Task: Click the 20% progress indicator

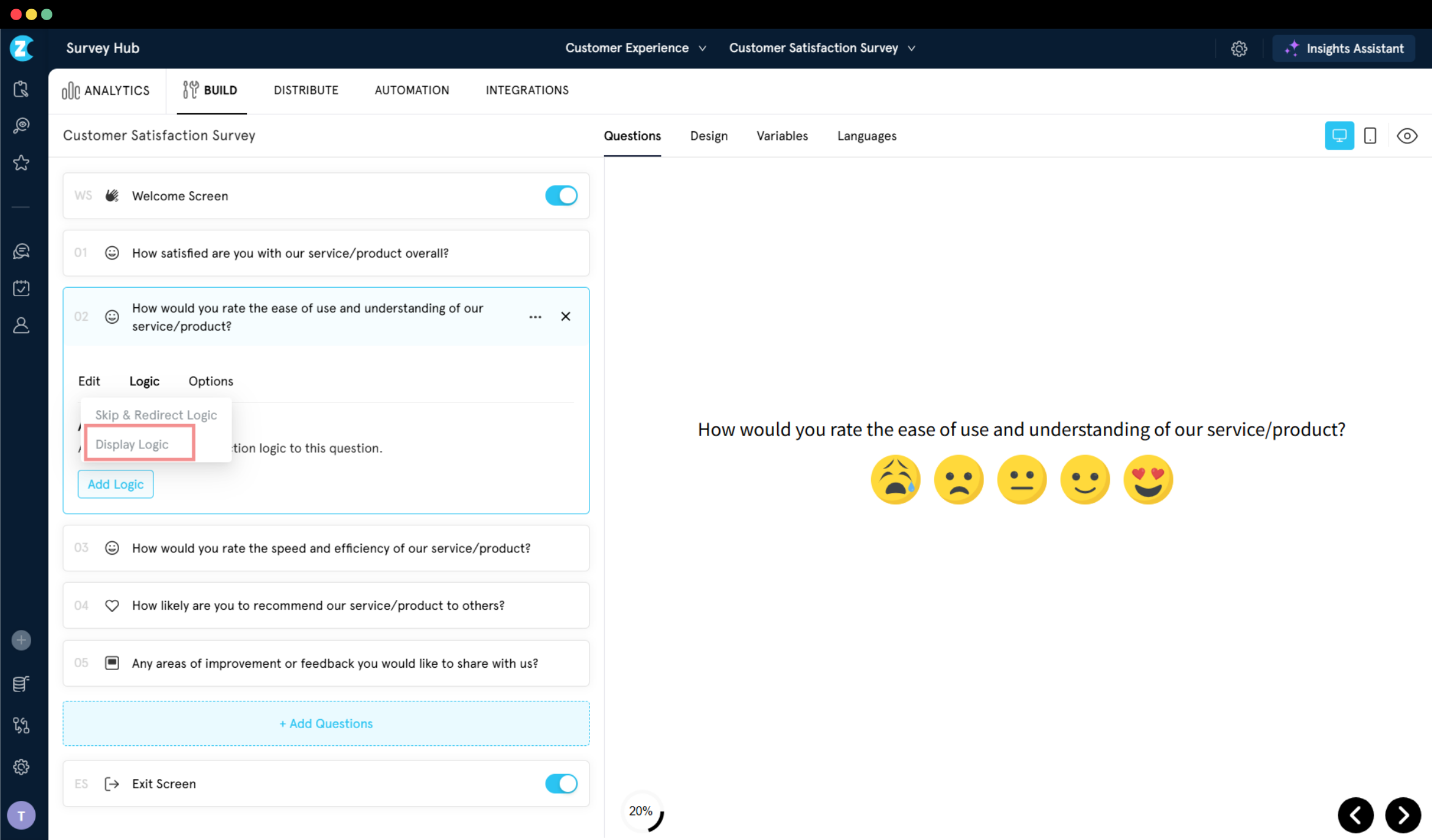Action: click(641, 811)
